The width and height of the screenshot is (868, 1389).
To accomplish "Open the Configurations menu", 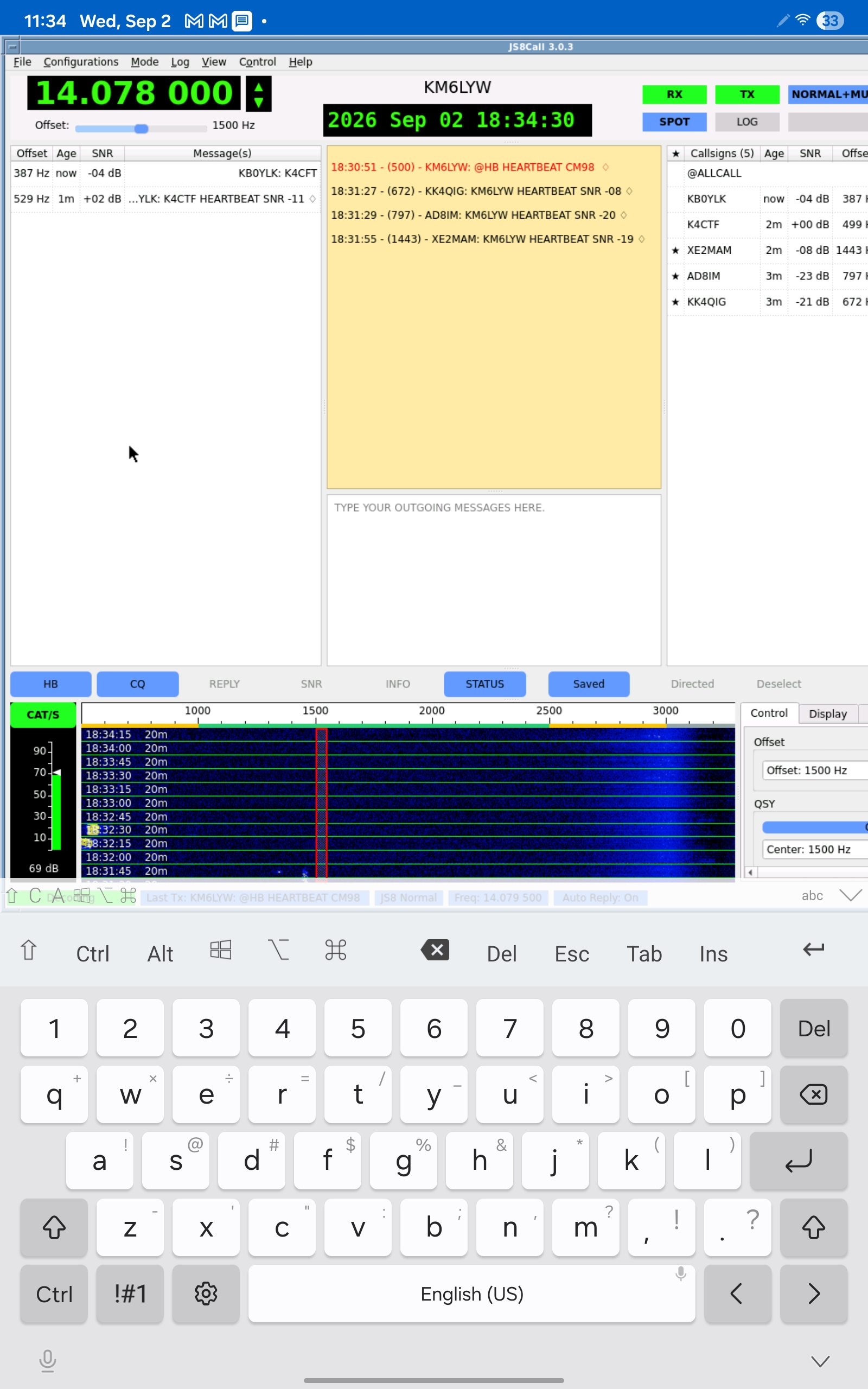I will point(81,61).
